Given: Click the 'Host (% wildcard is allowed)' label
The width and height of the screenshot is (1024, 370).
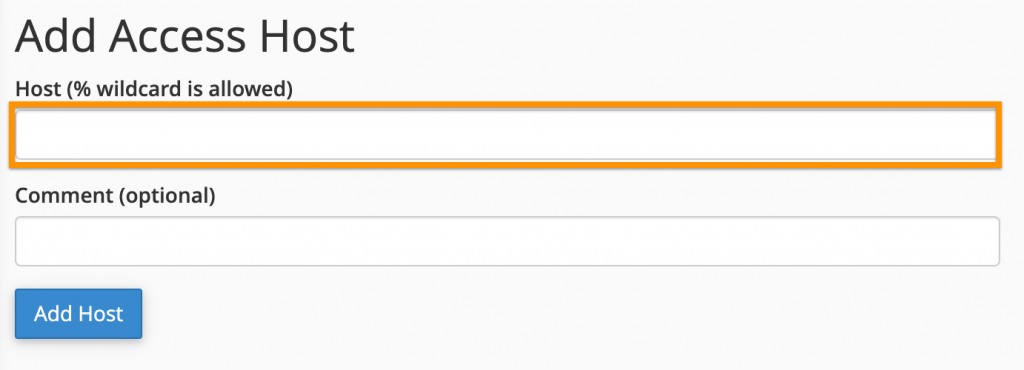Looking at the screenshot, I should (153, 88).
